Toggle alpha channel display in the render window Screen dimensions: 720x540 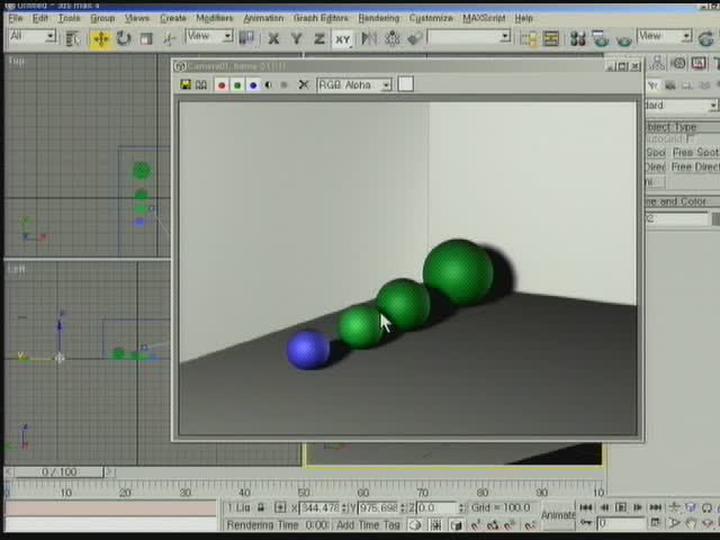point(269,85)
